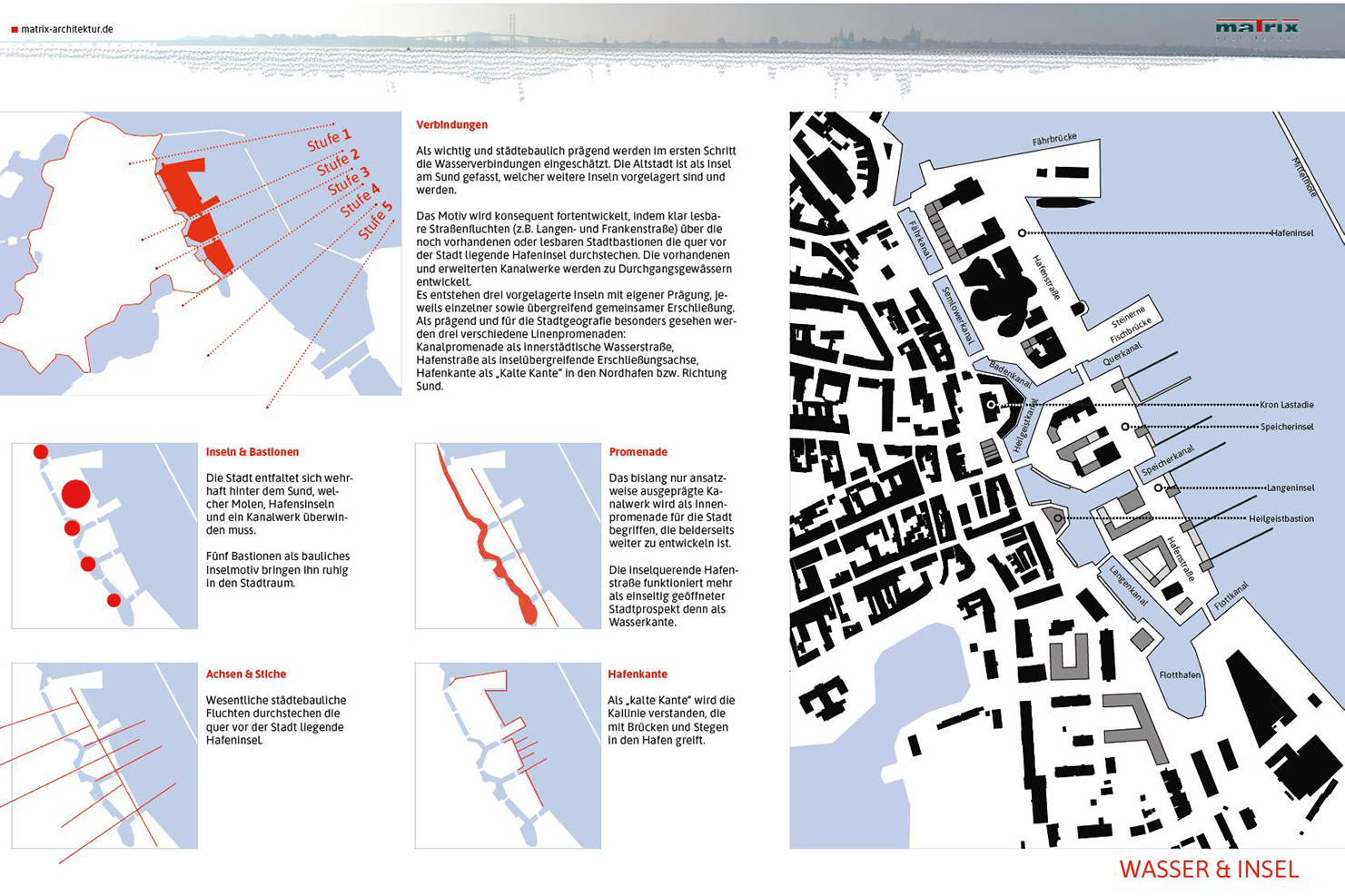Click the 'Stufe 1' label
1345x896 pixels.
329,140
